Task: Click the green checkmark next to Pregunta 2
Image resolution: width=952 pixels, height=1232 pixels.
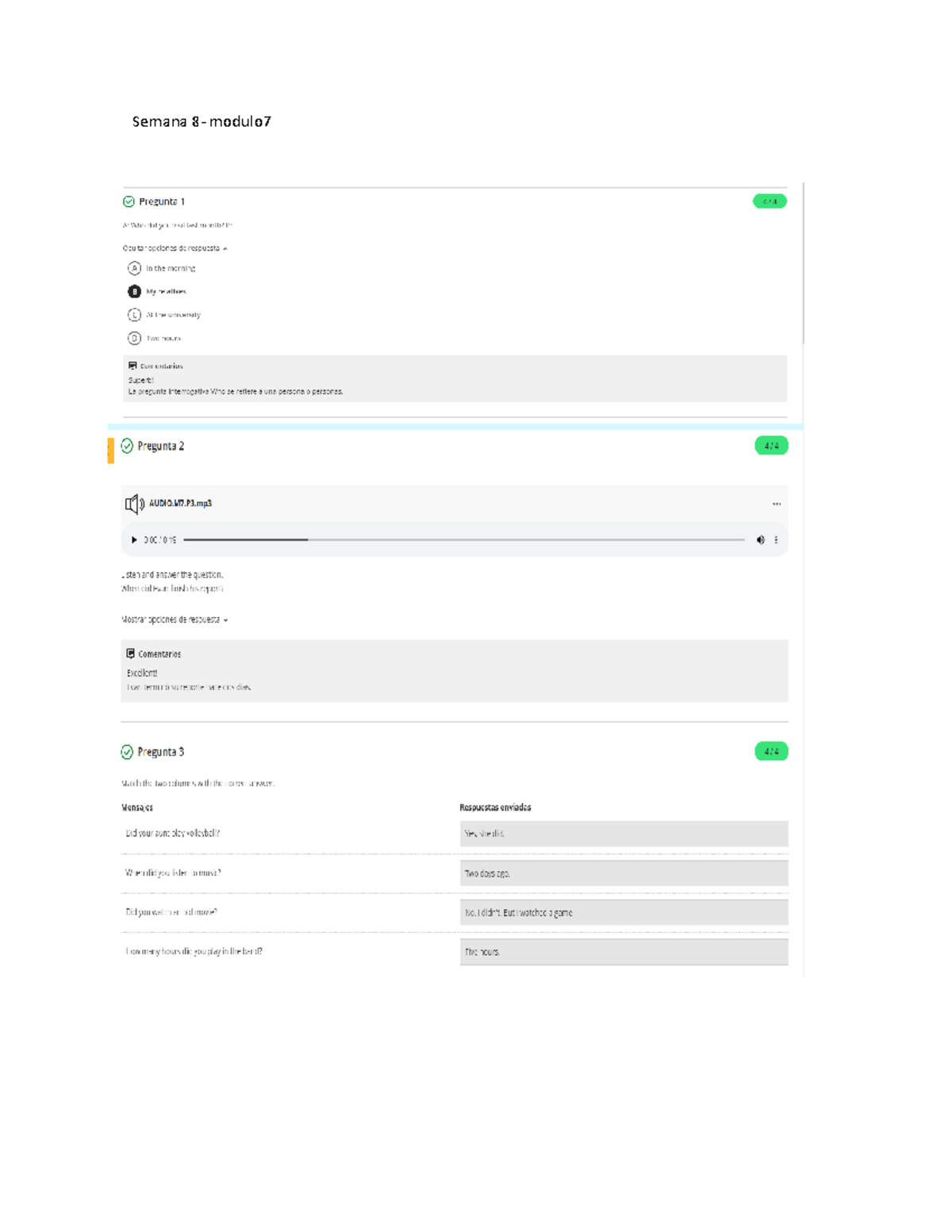Action: pyautogui.click(x=127, y=446)
